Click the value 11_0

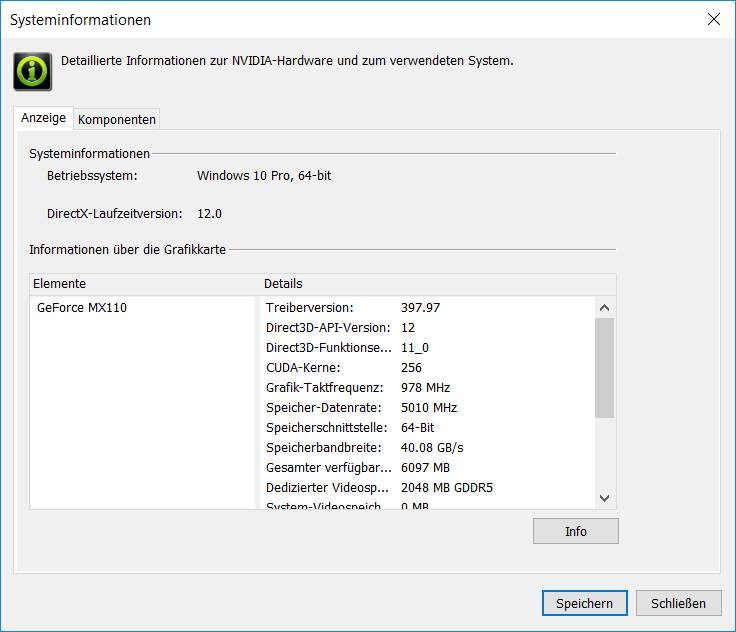coord(414,348)
